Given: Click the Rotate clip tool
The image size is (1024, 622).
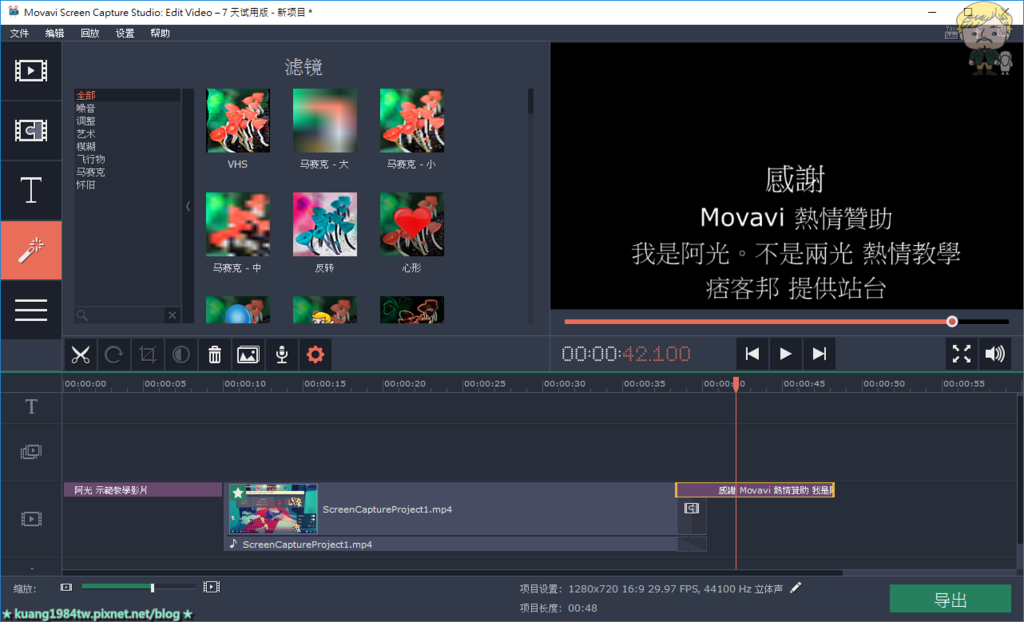Looking at the screenshot, I should coord(114,355).
